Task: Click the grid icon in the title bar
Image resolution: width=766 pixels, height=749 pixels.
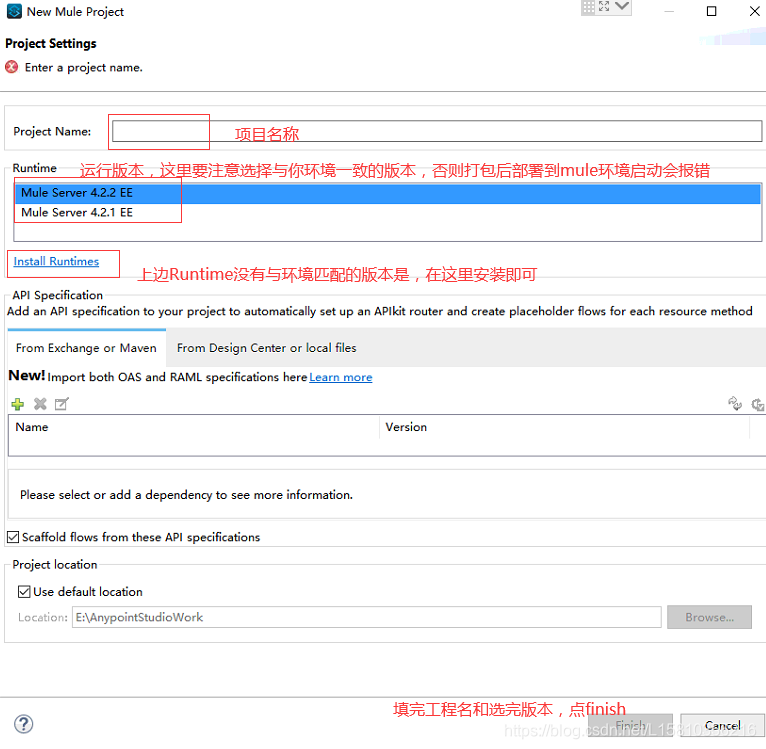Action: 589,6
